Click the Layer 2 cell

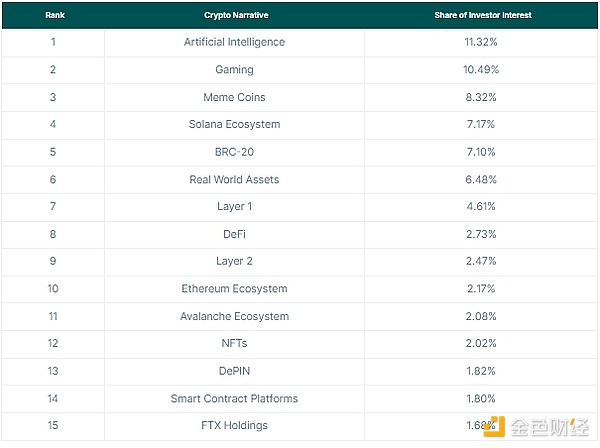pyautogui.click(x=234, y=261)
